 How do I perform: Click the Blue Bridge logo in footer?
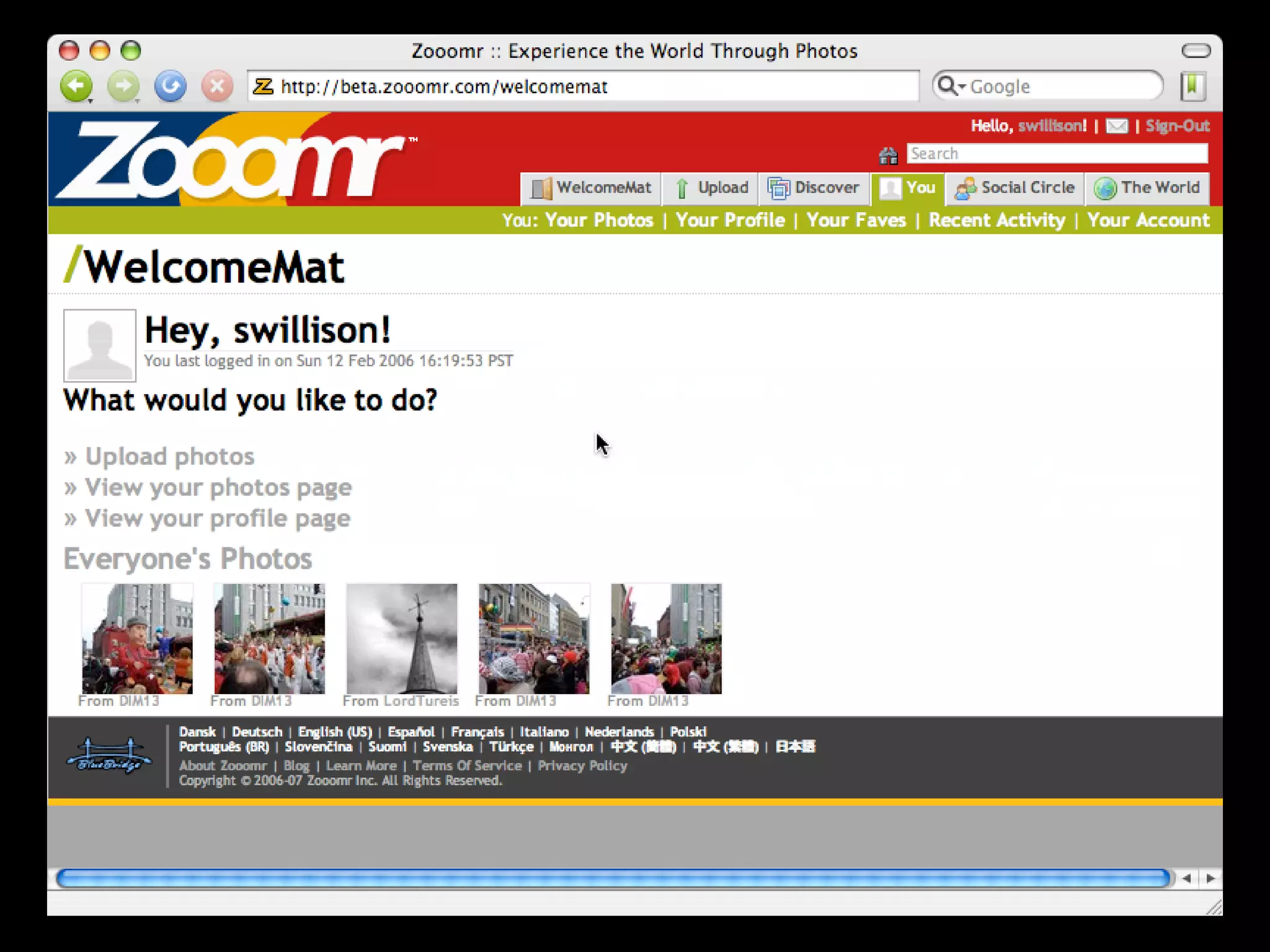pos(109,756)
